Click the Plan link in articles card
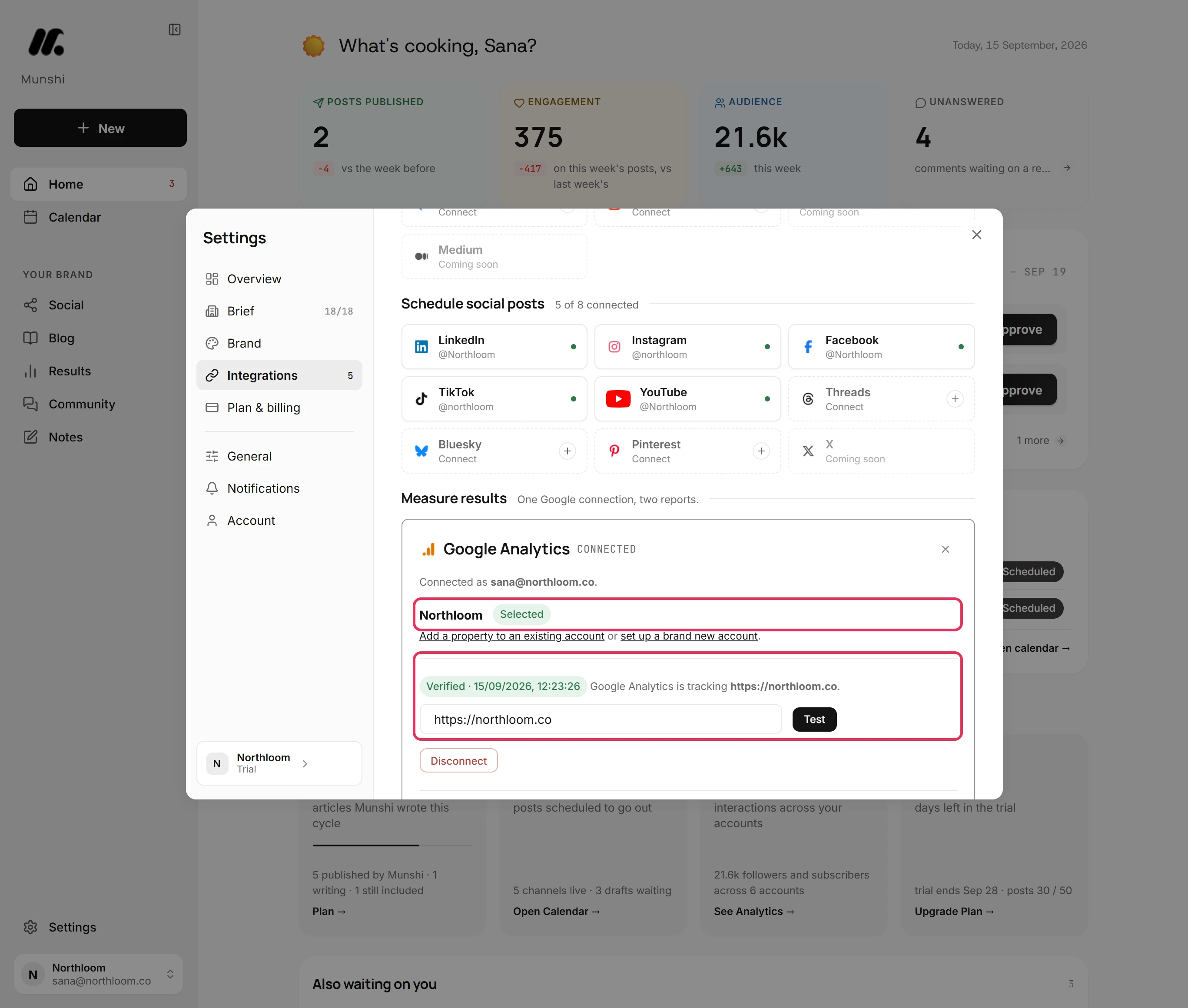Viewport: 1188px width, 1008px height. 329,912
